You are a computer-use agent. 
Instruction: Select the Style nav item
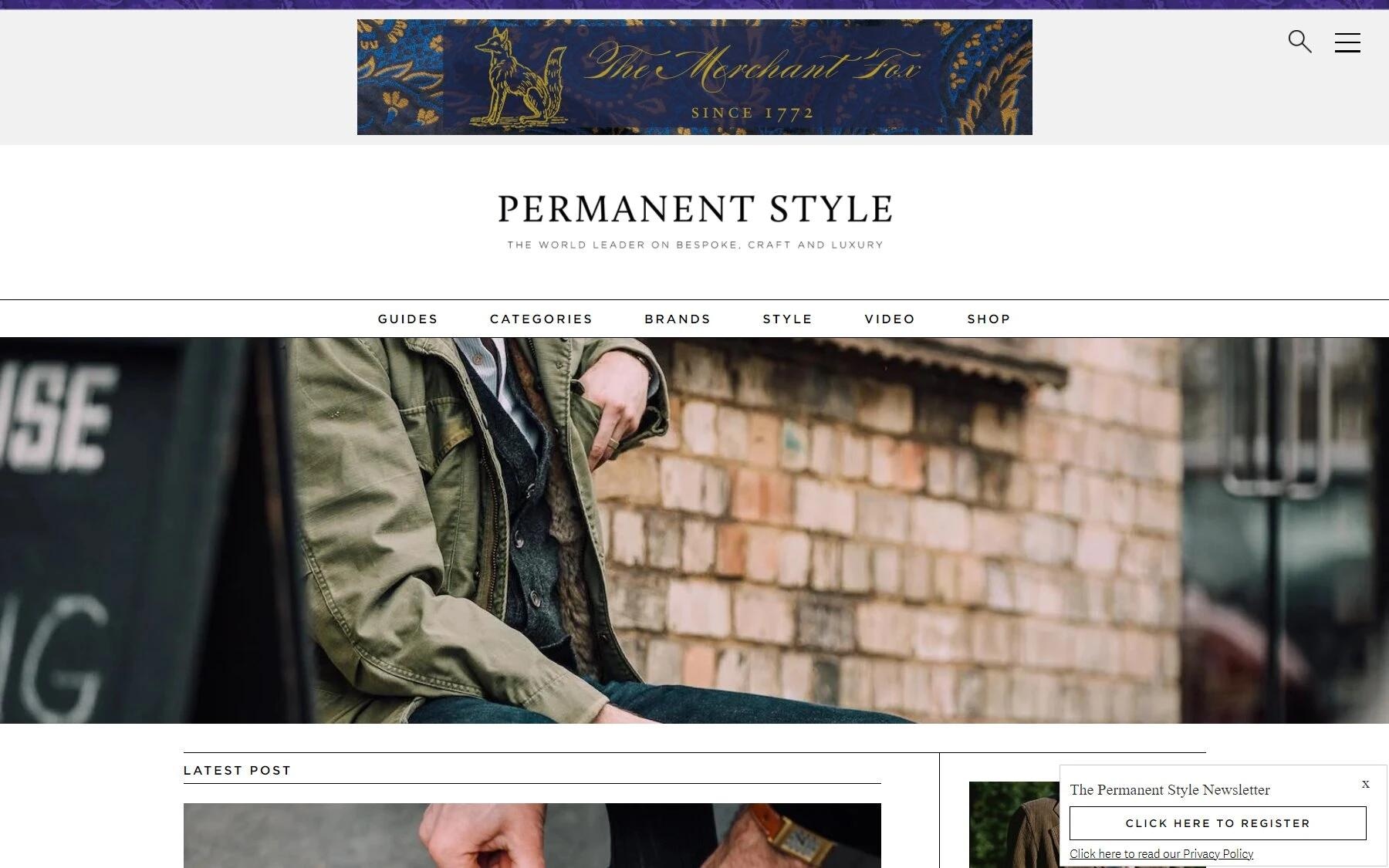(787, 319)
